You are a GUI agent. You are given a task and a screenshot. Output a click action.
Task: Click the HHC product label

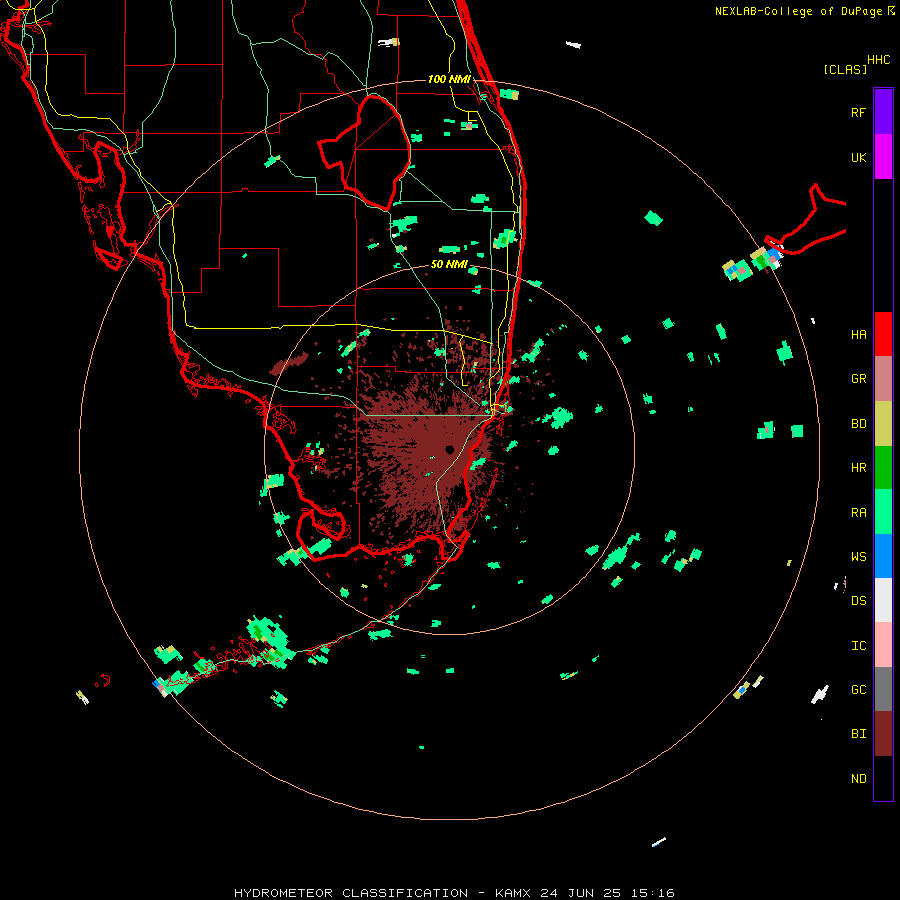(x=878, y=60)
